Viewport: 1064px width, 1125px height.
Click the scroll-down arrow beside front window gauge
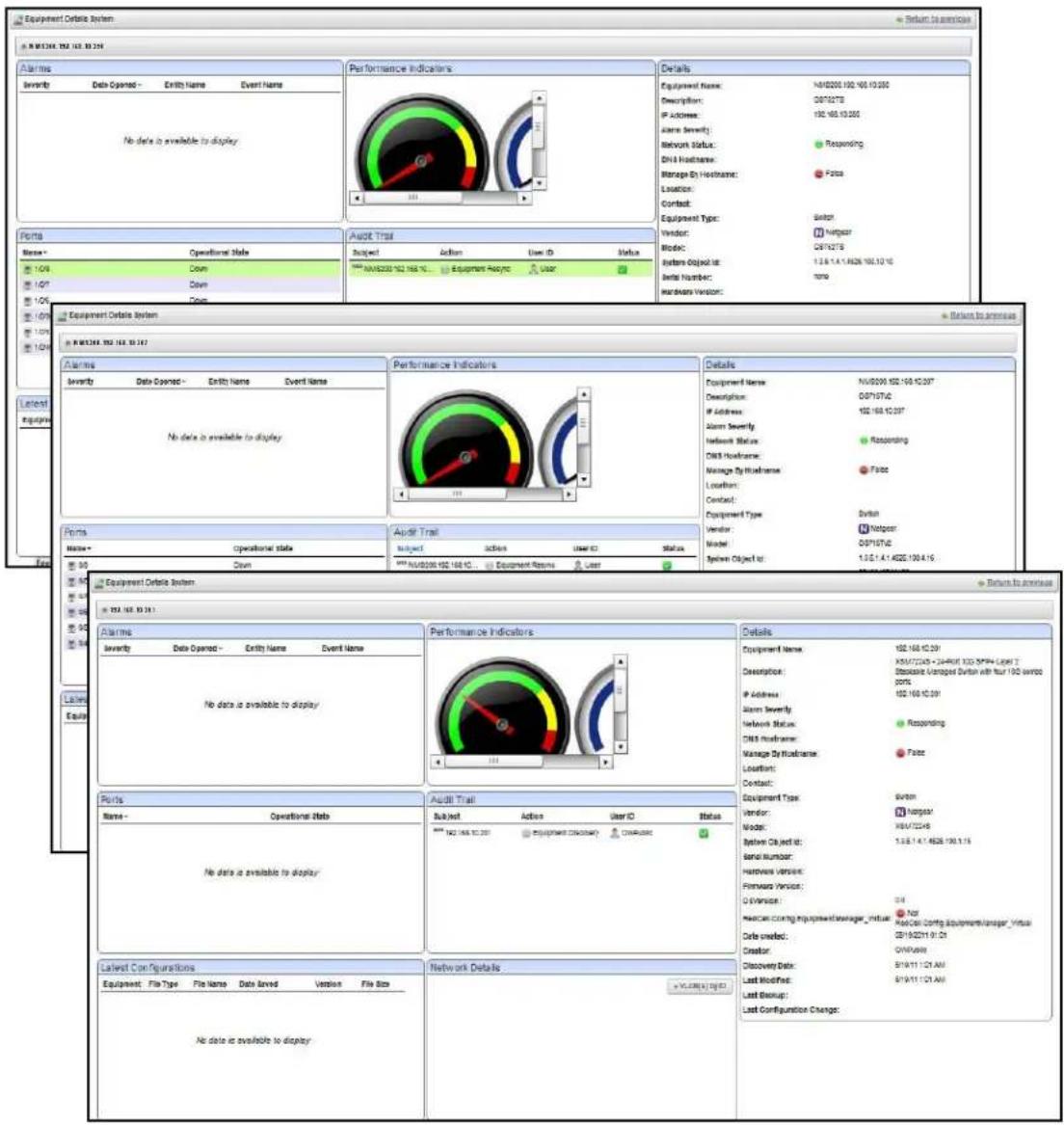621,747
